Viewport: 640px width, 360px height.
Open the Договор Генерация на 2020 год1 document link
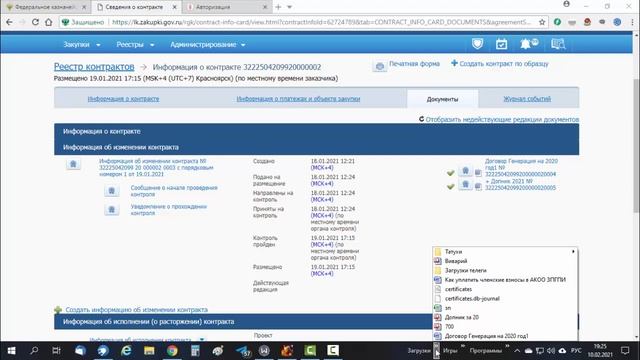[x=521, y=167]
